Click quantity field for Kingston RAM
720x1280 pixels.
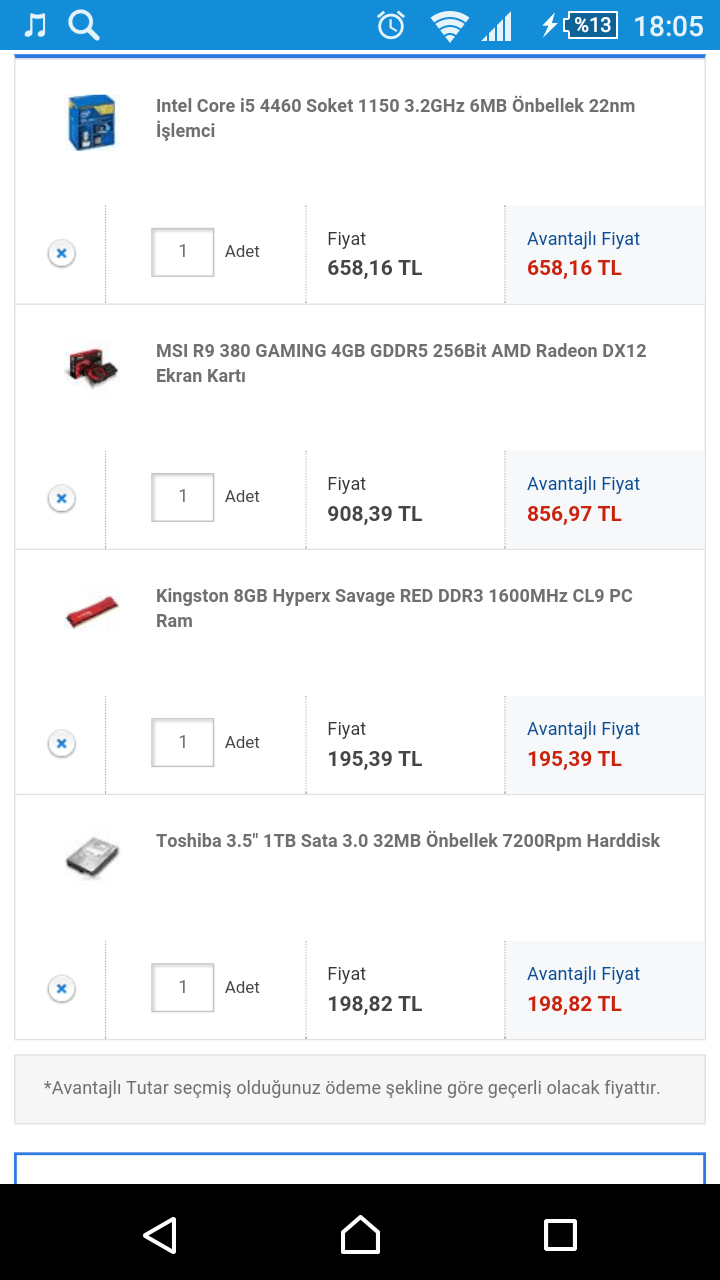pyautogui.click(x=182, y=742)
